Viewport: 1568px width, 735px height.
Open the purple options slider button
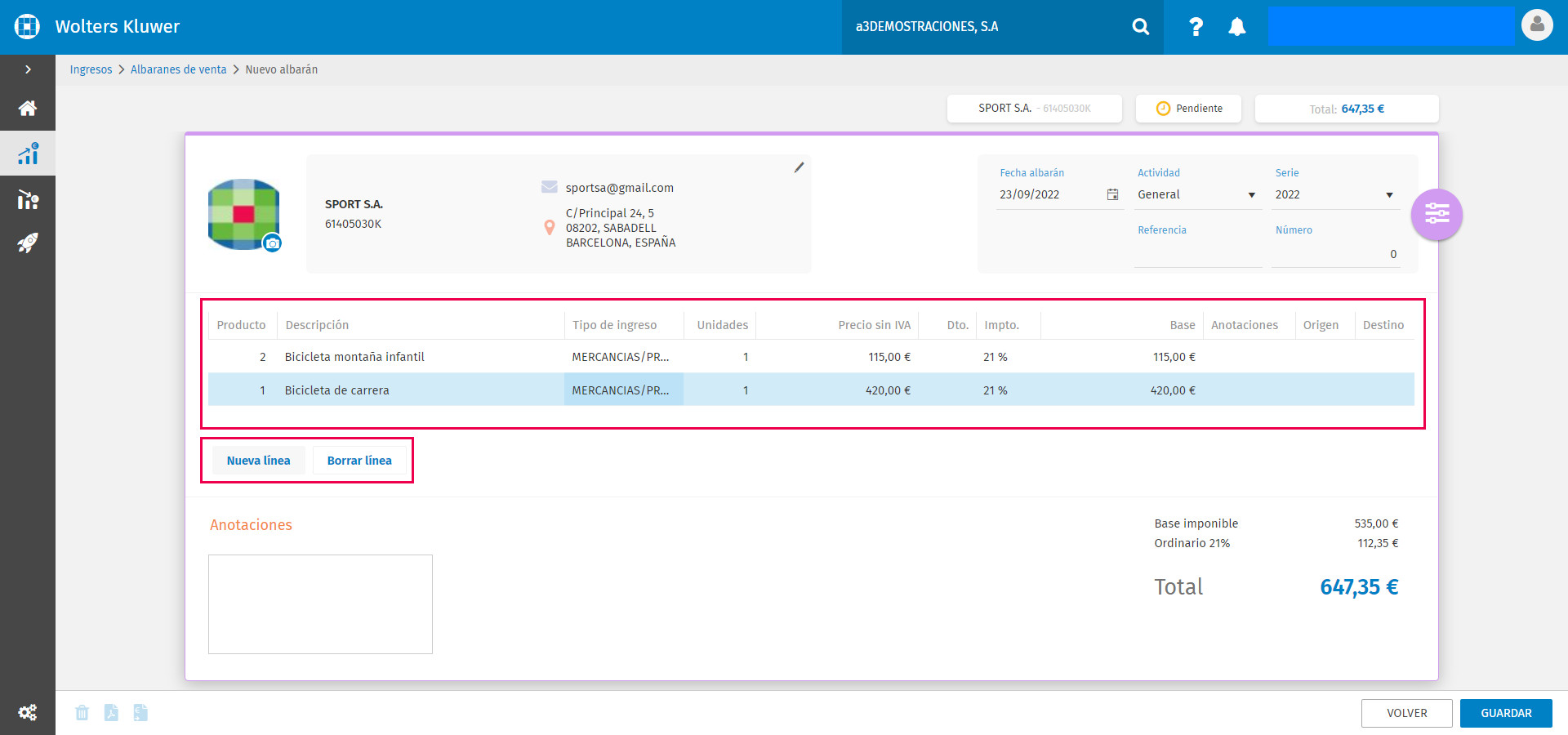[x=1437, y=215]
